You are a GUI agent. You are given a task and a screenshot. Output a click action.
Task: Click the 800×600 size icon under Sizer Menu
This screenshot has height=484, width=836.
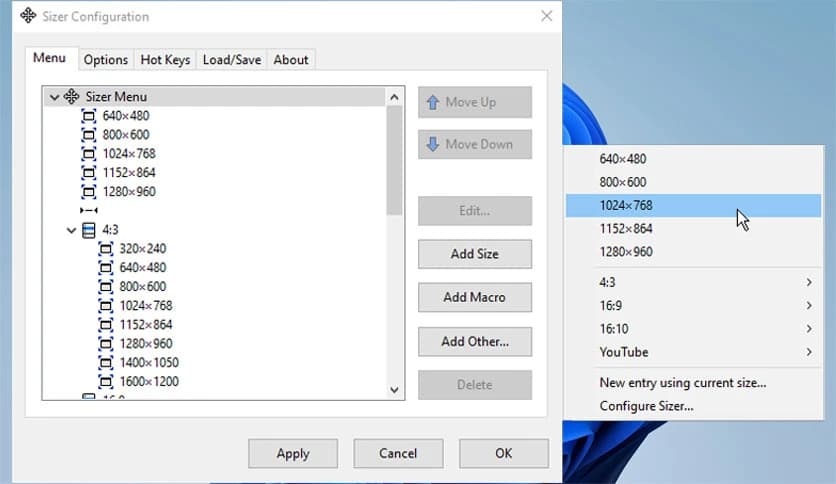89,135
